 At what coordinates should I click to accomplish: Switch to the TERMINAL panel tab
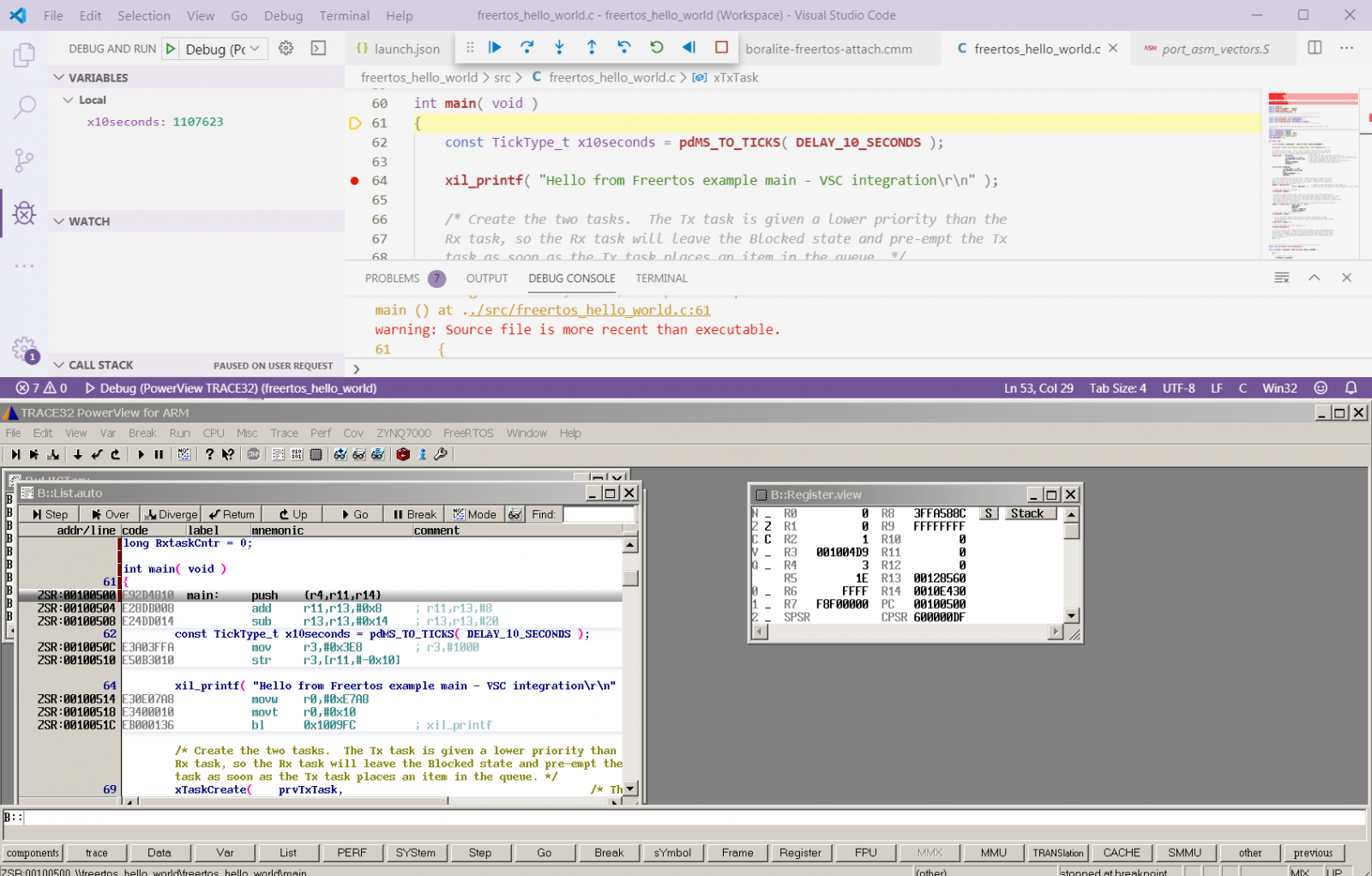tap(661, 279)
